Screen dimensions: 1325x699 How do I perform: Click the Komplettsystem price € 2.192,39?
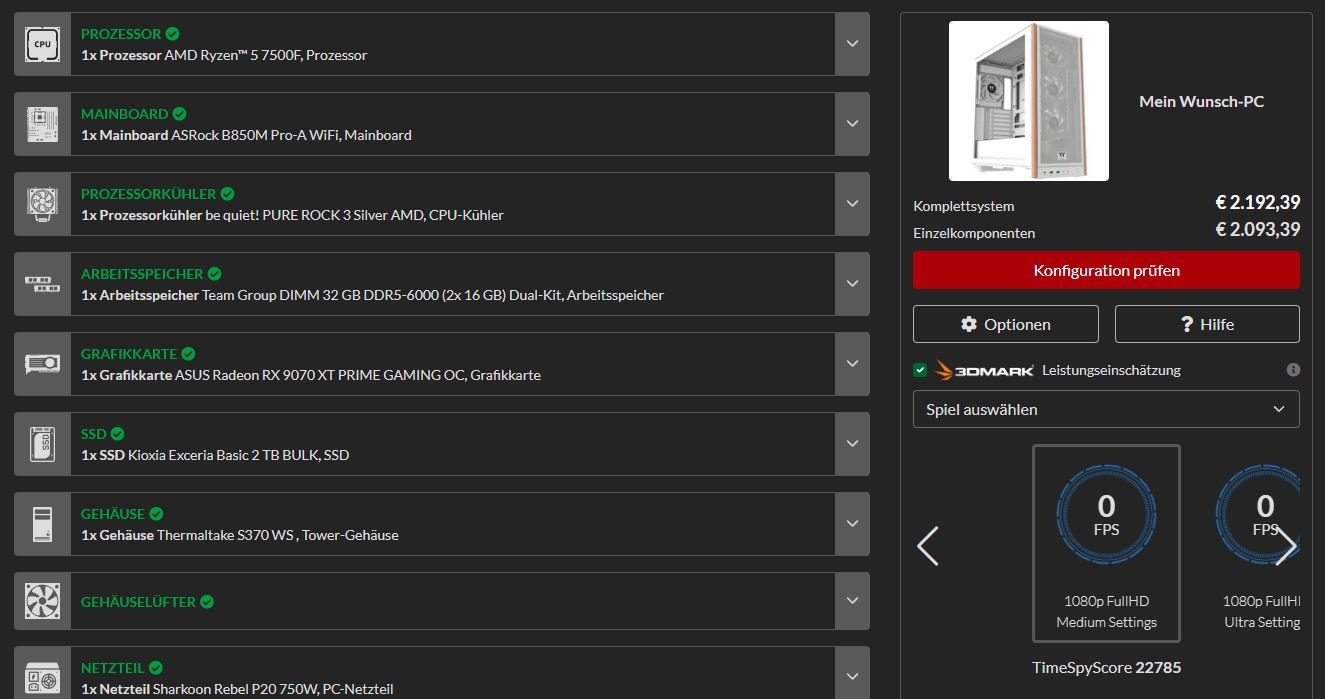point(1257,203)
